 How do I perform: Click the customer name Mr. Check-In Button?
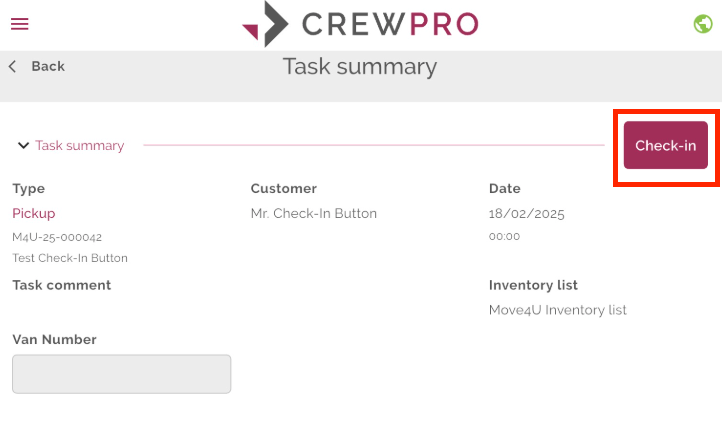point(314,213)
